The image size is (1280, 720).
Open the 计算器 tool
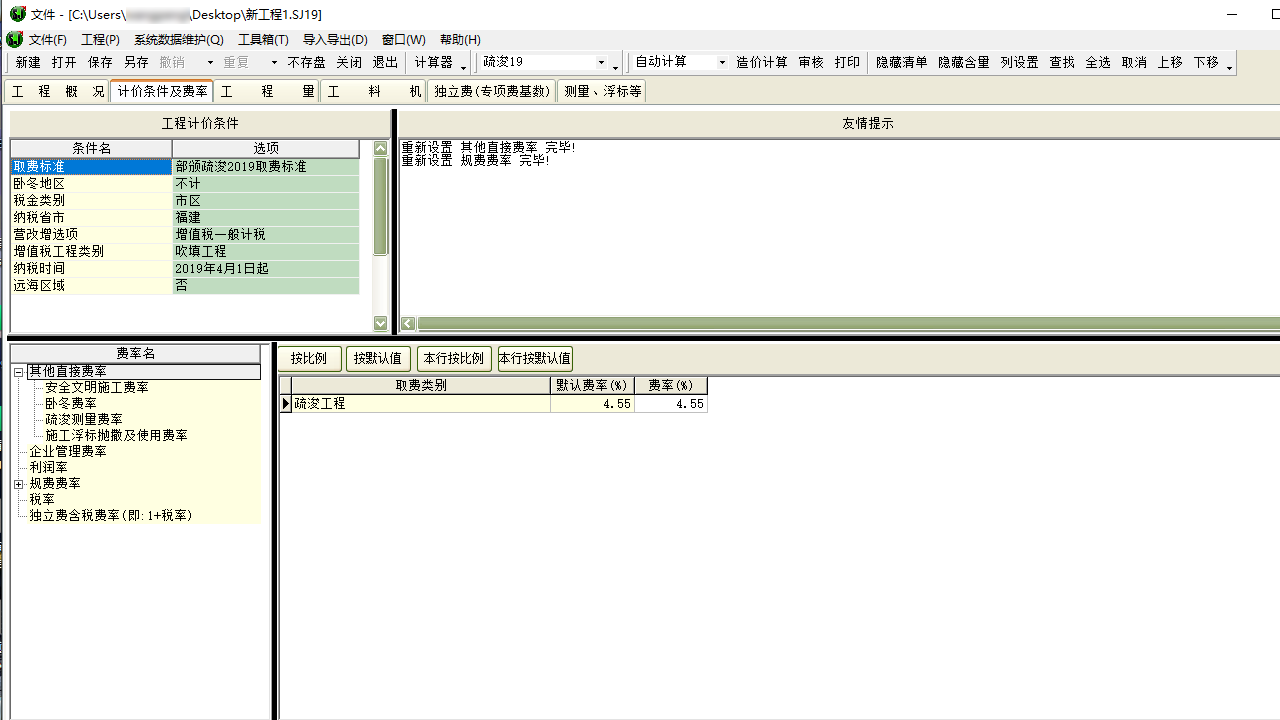click(x=433, y=62)
